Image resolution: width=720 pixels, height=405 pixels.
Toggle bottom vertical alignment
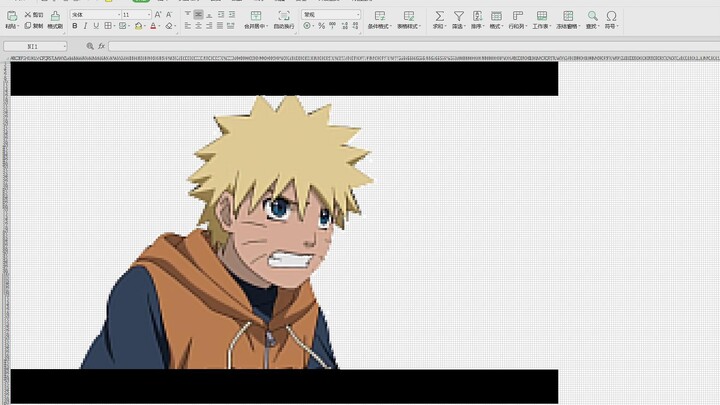209,15
